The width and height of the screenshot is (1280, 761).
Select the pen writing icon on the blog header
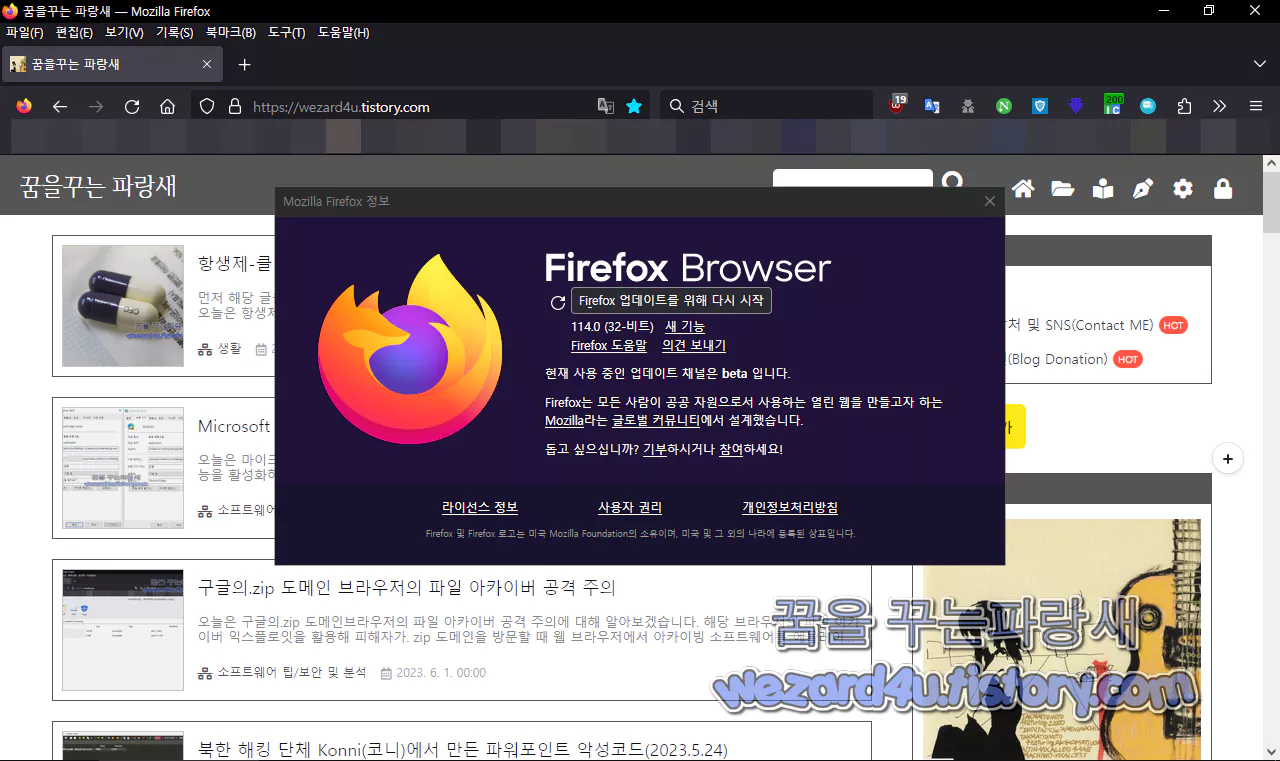pyautogui.click(x=1142, y=188)
